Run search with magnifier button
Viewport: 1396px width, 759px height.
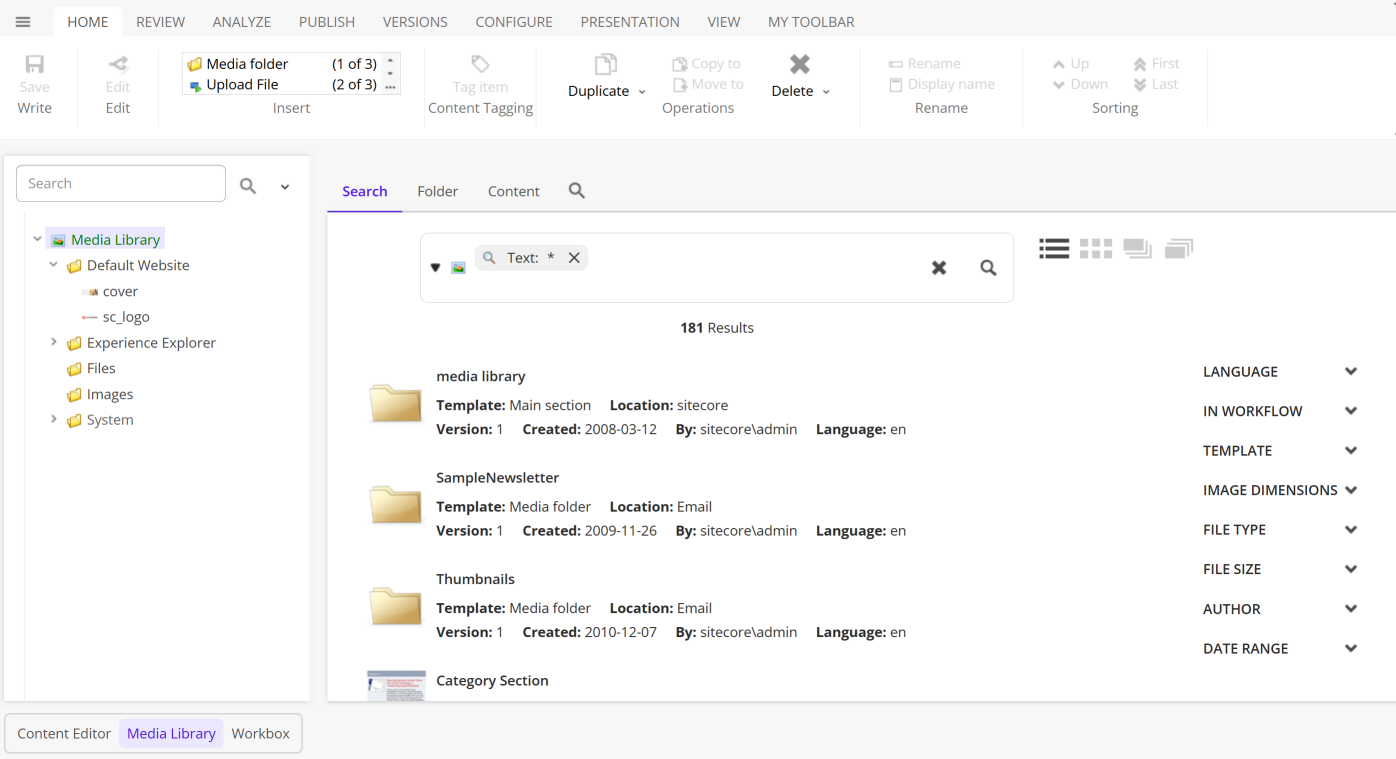point(988,268)
